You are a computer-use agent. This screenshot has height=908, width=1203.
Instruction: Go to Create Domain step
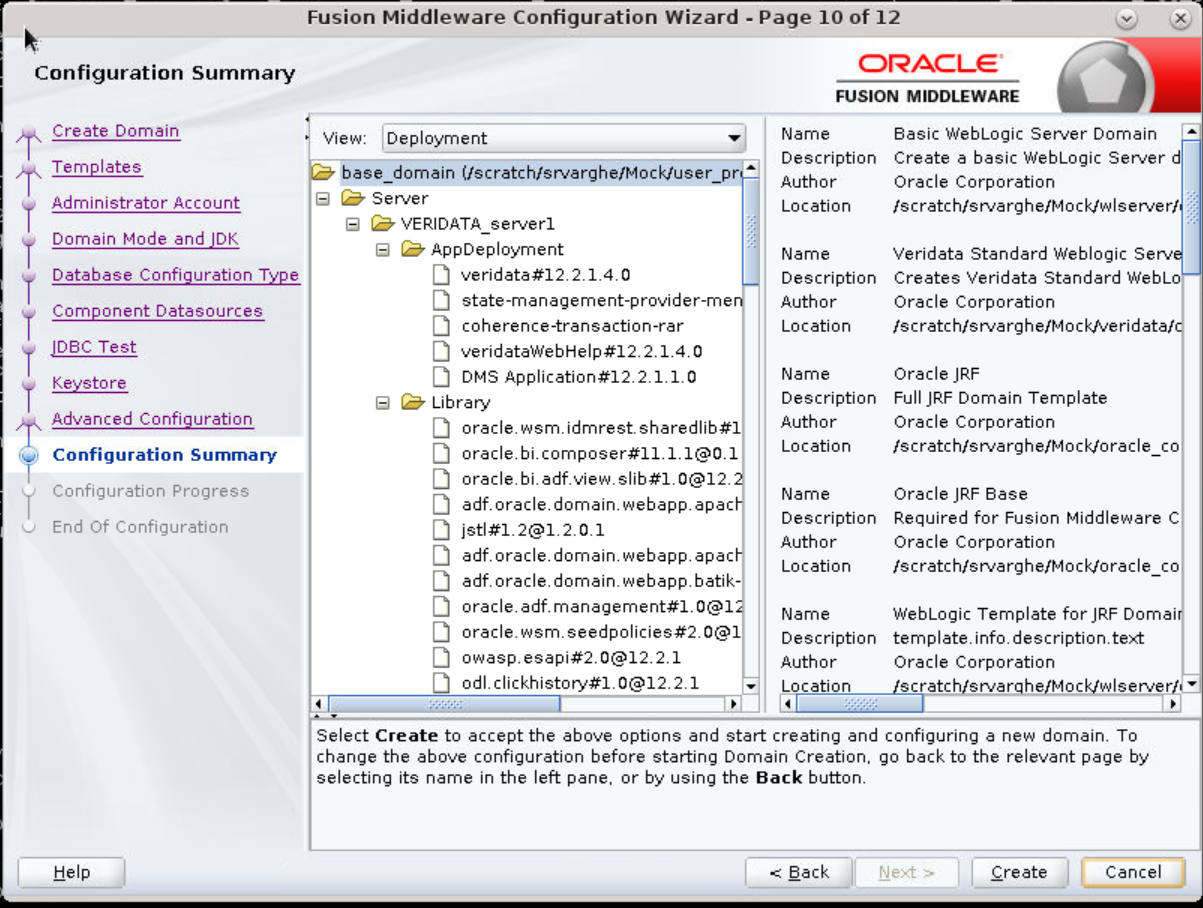[115, 131]
